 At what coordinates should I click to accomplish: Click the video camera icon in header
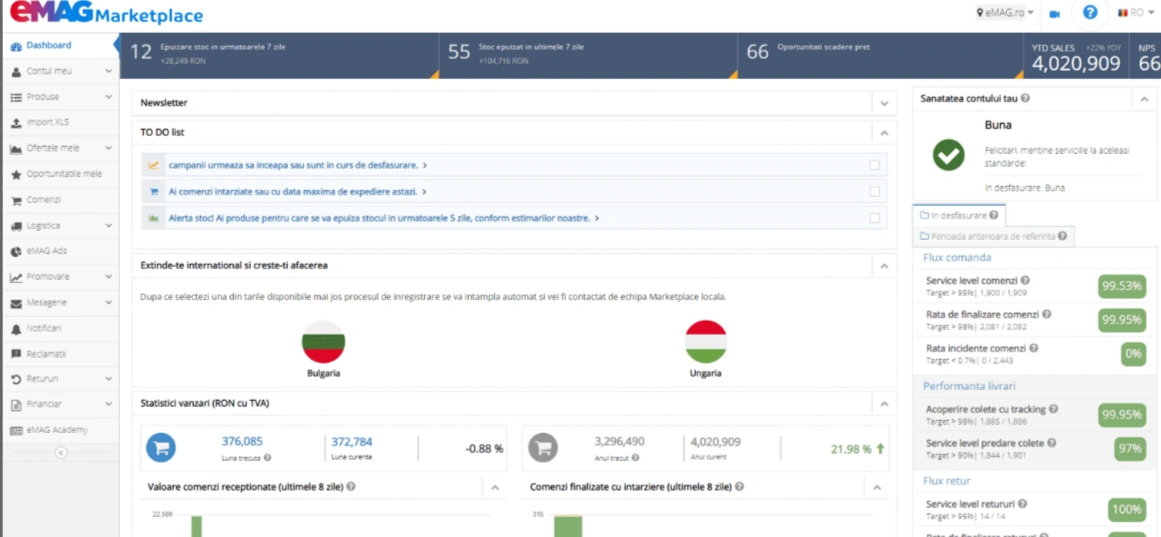point(1054,14)
